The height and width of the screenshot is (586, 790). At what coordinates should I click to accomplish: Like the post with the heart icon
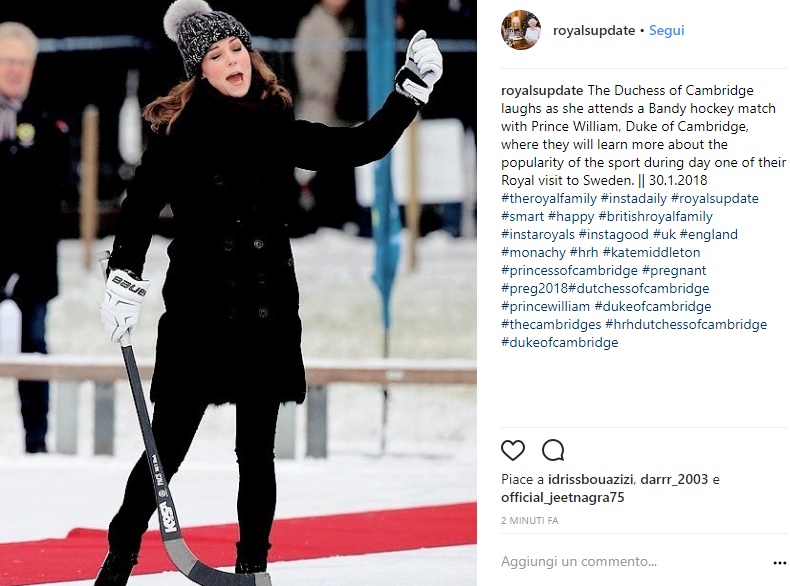pyautogui.click(x=513, y=450)
